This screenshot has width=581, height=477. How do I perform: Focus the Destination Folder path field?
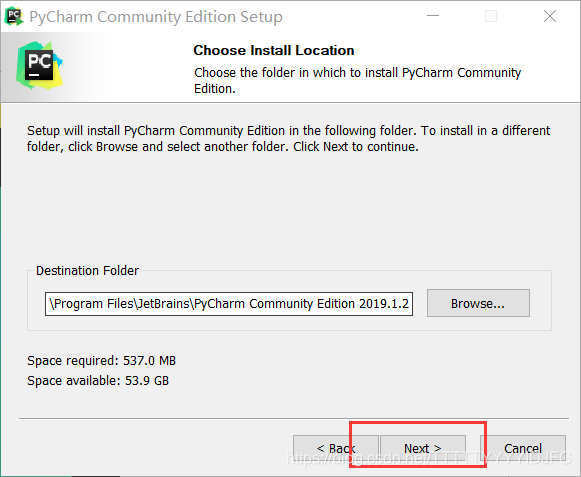229,304
